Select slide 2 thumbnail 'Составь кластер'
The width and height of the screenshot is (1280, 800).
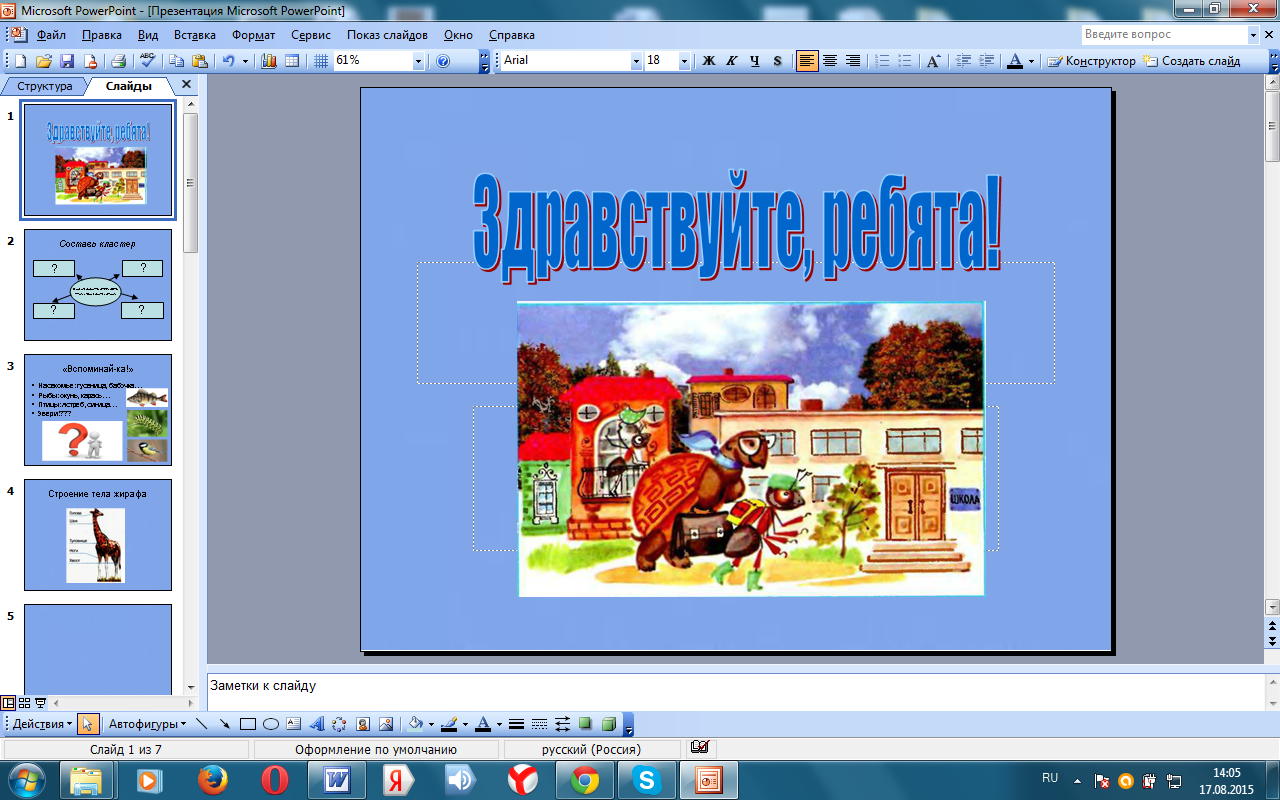tap(98, 285)
